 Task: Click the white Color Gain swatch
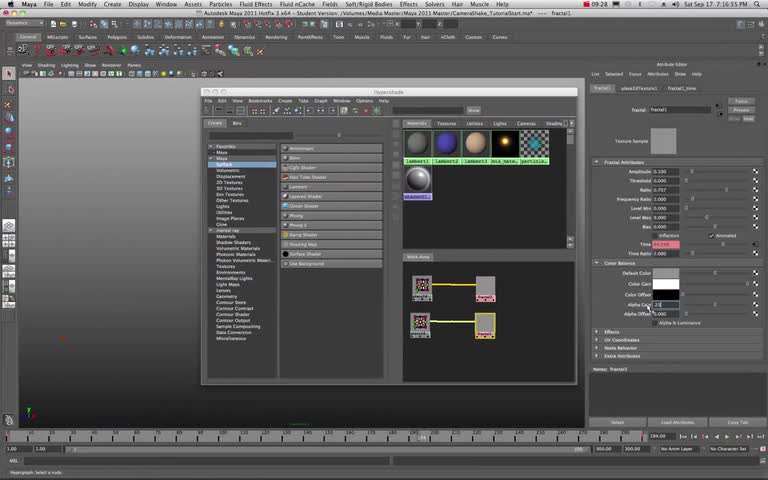point(665,283)
